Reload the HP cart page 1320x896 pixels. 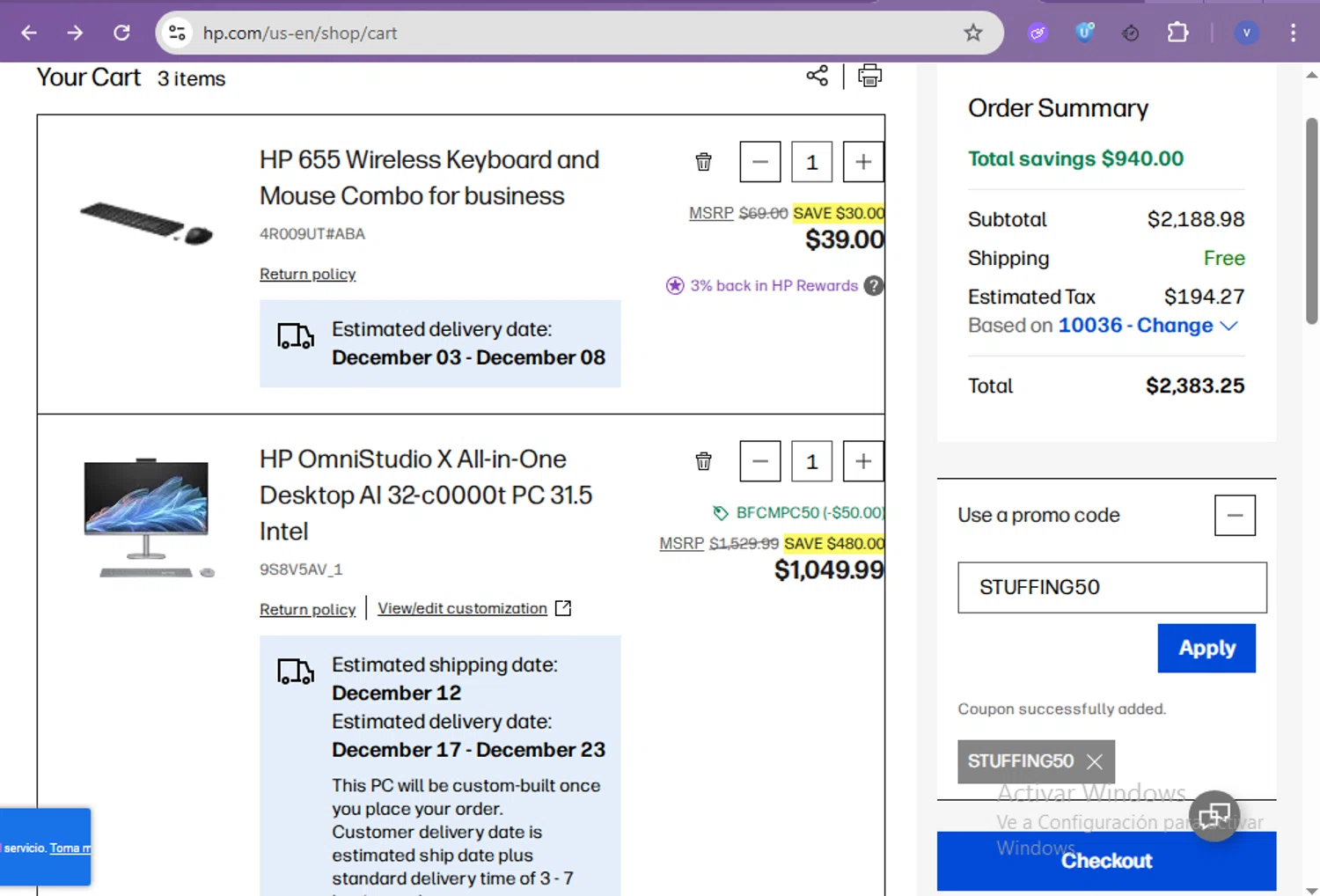(x=121, y=33)
